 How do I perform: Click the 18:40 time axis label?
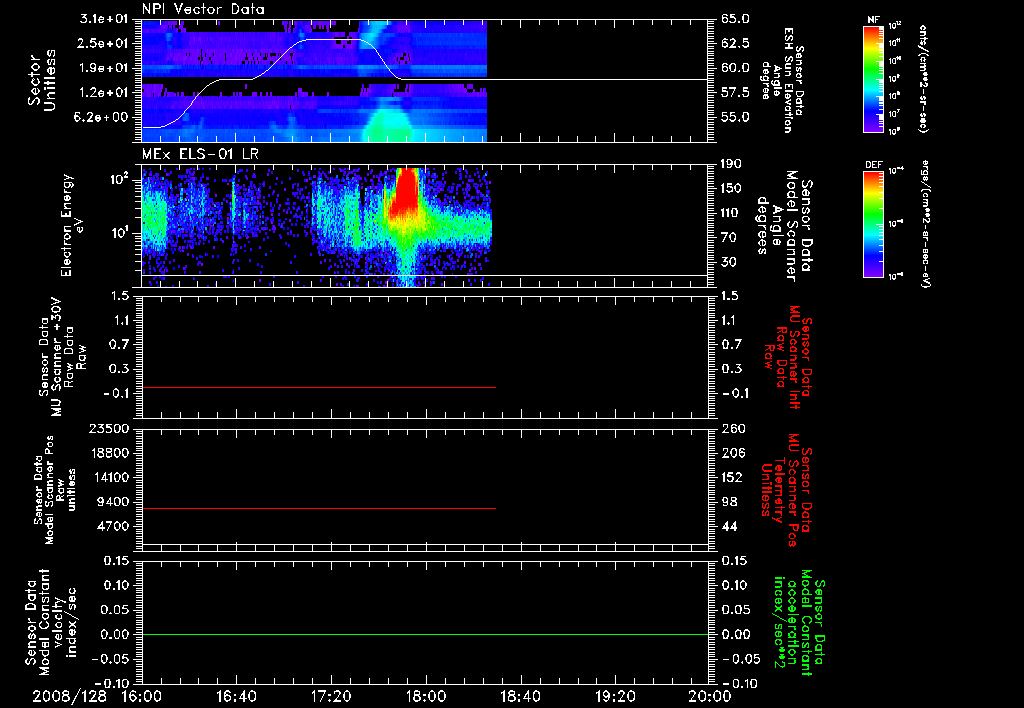pyautogui.click(x=520, y=696)
